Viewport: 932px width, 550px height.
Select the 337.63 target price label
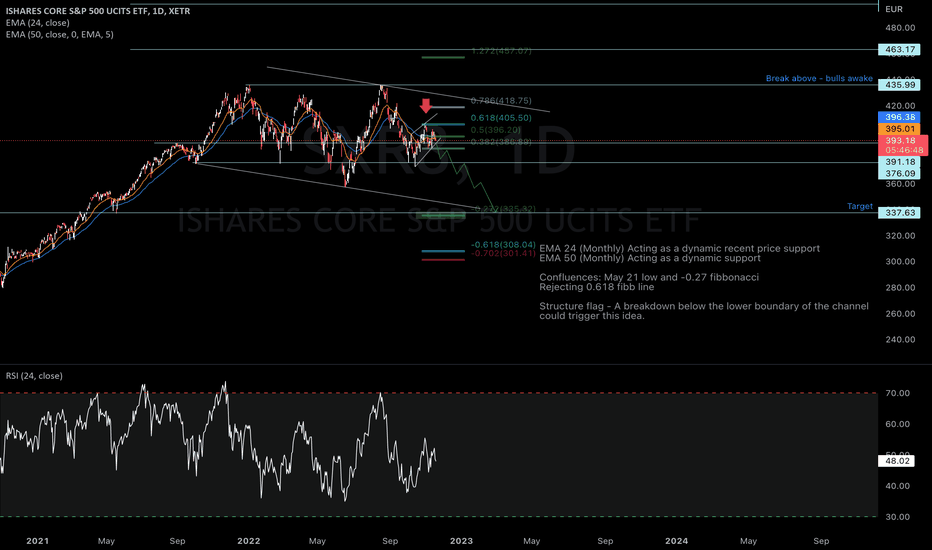[x=899, y=213]
